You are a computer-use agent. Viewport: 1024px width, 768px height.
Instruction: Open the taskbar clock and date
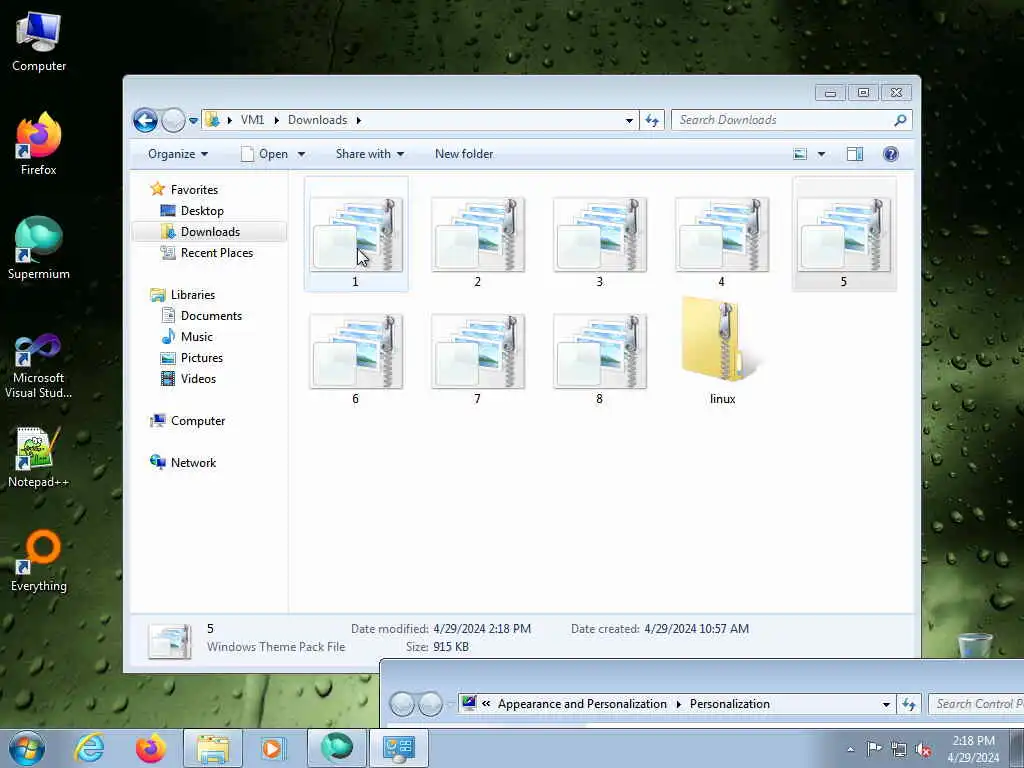point(973,749)
